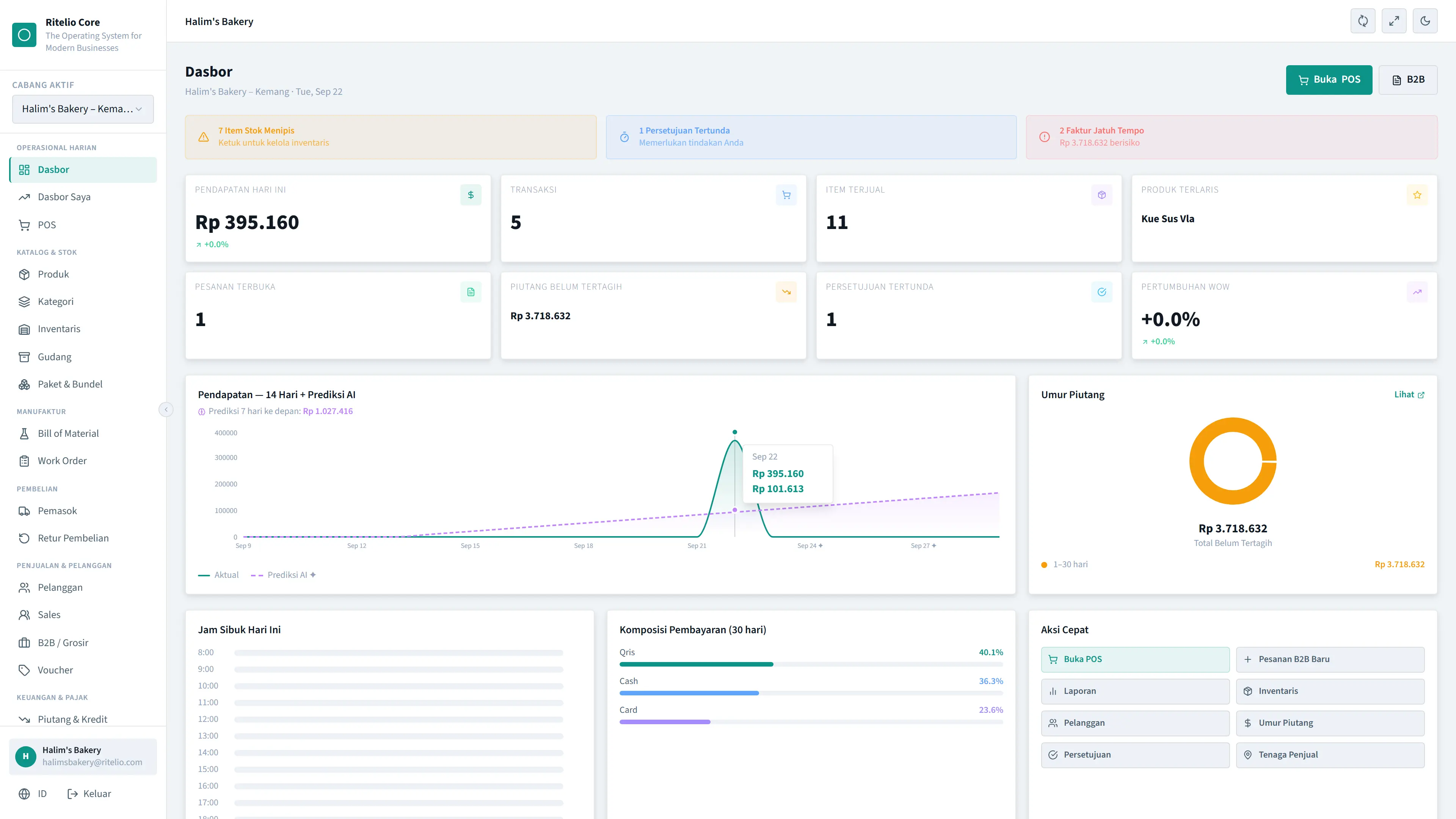1456x819 pixels.
Task: Open the 1 Persetujuan Tertunda alert banner
Action: (811, 137)
